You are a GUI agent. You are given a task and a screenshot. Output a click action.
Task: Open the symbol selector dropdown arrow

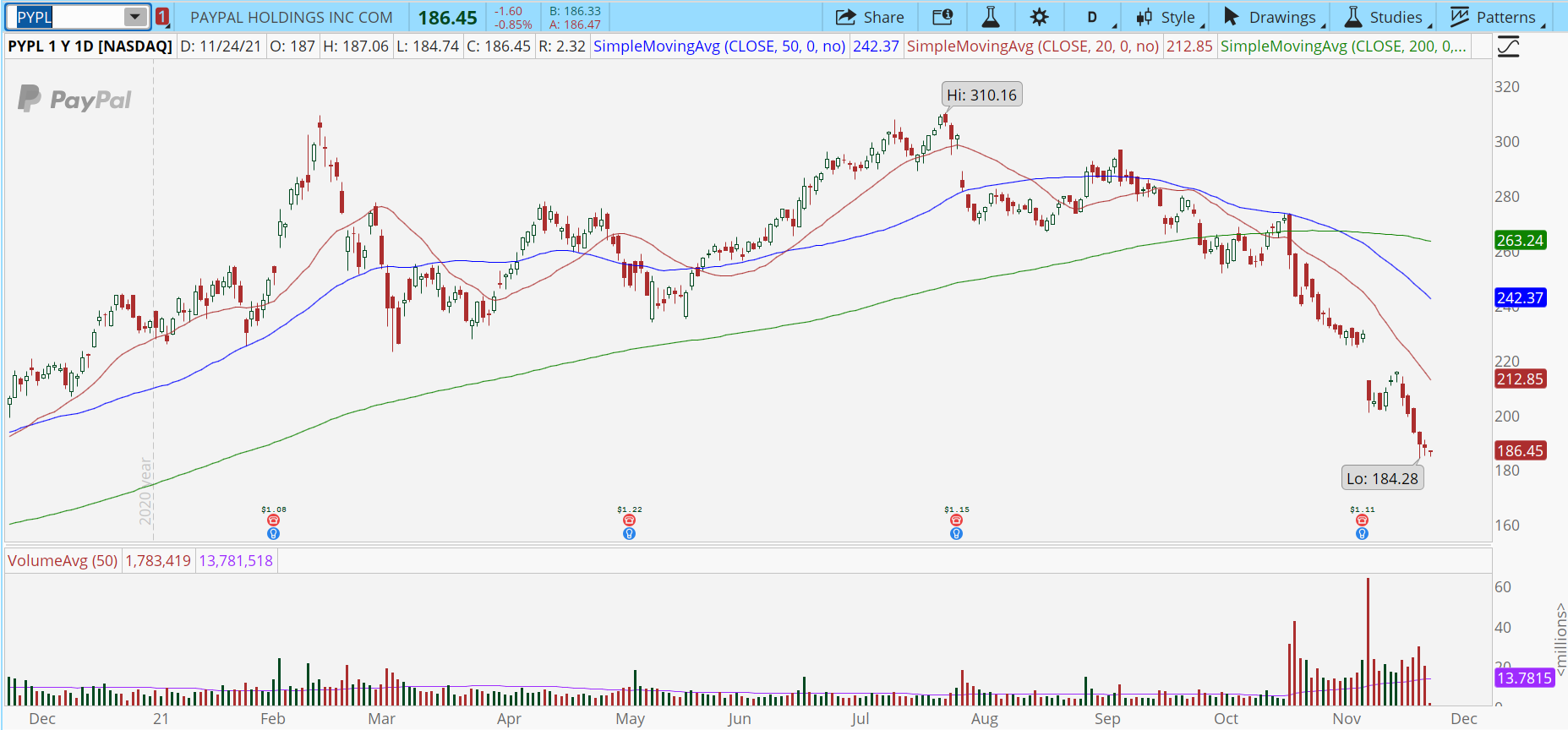pos(135,17)
